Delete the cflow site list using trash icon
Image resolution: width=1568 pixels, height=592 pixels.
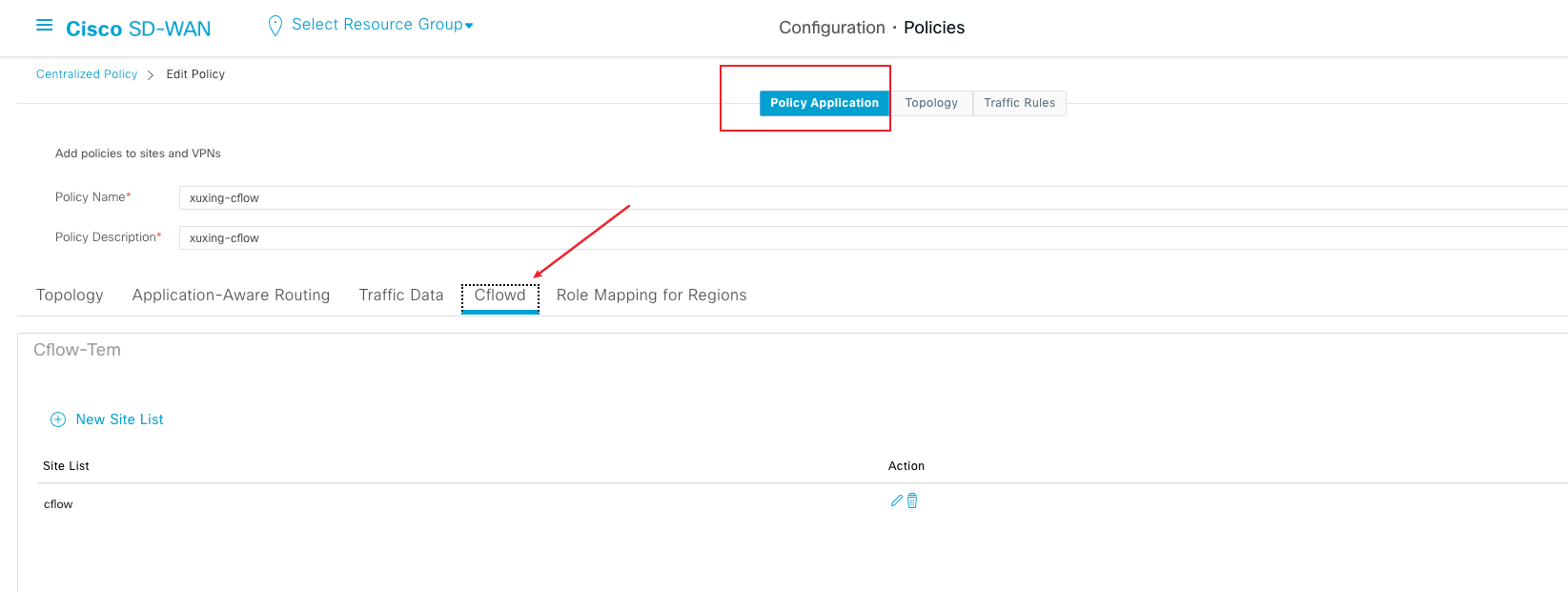(912, 500)
